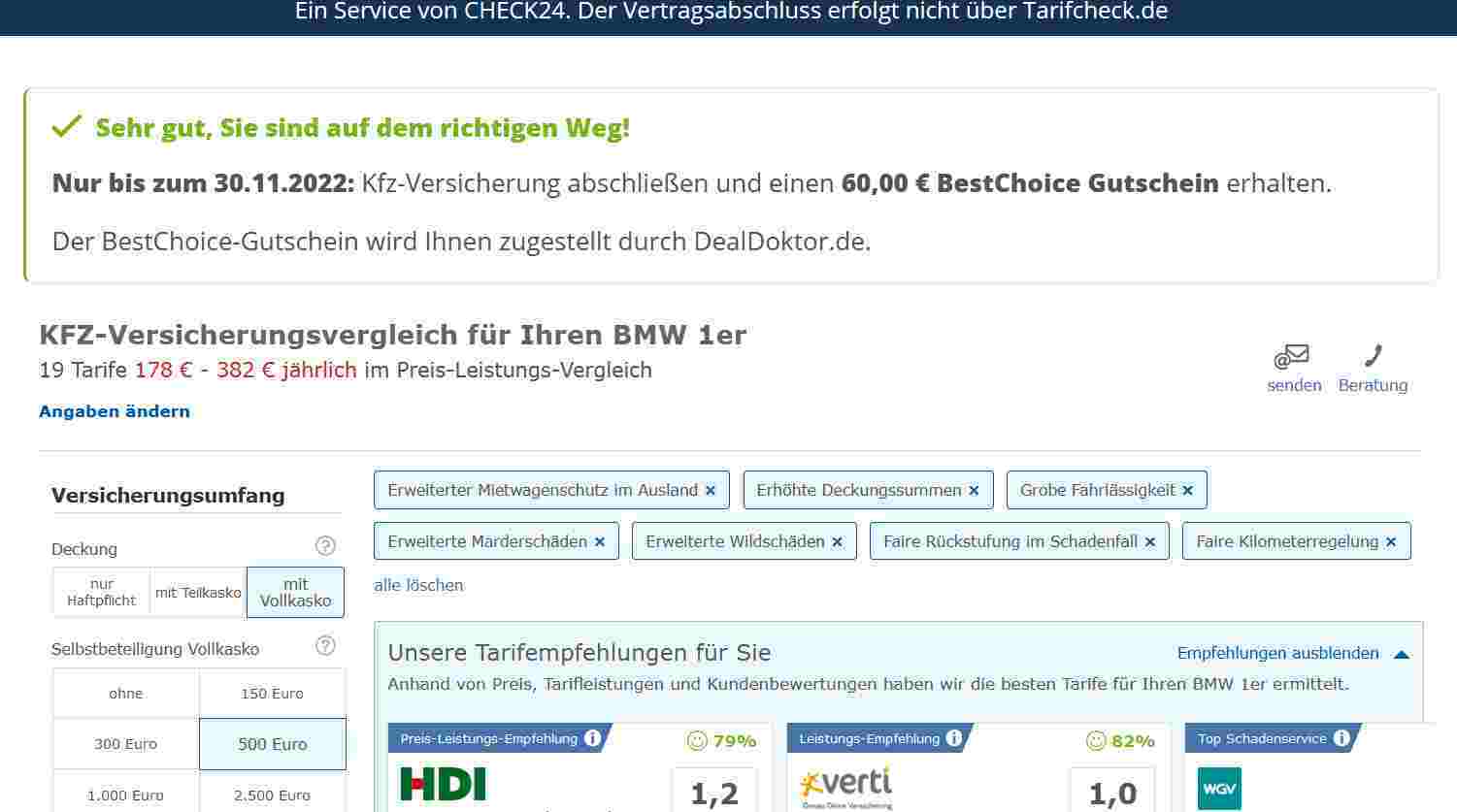Remove the Erweiterte Wildschäden filter
The image size is (1457, 812).
838,542
